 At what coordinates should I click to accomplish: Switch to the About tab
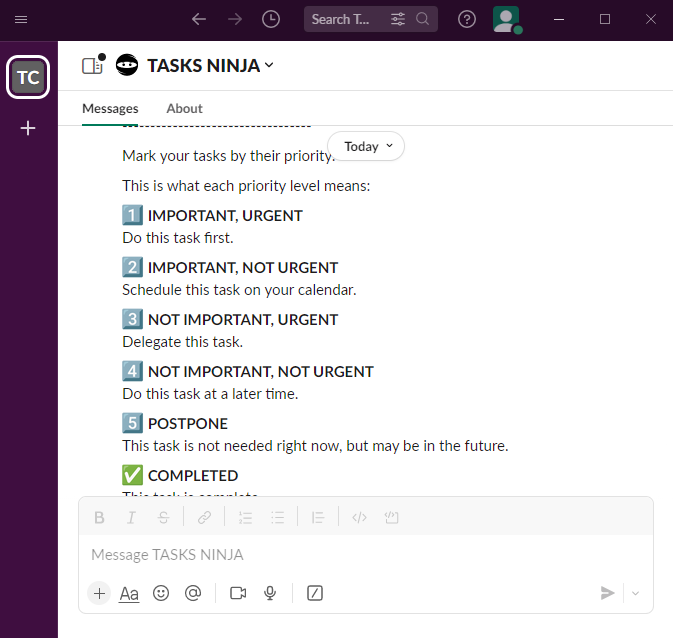184,108
